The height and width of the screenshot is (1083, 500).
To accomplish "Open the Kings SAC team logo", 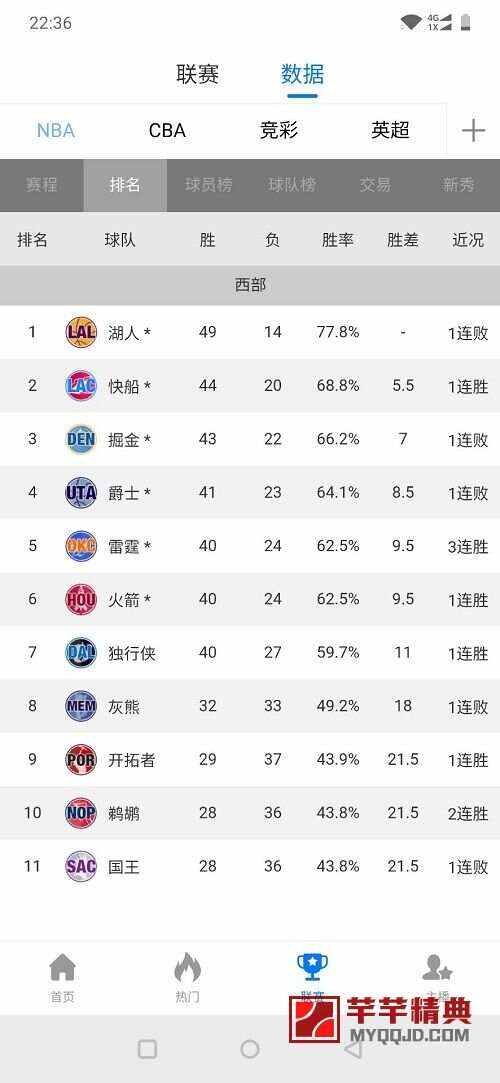I will pyautogui.click(x=81, y=866).
